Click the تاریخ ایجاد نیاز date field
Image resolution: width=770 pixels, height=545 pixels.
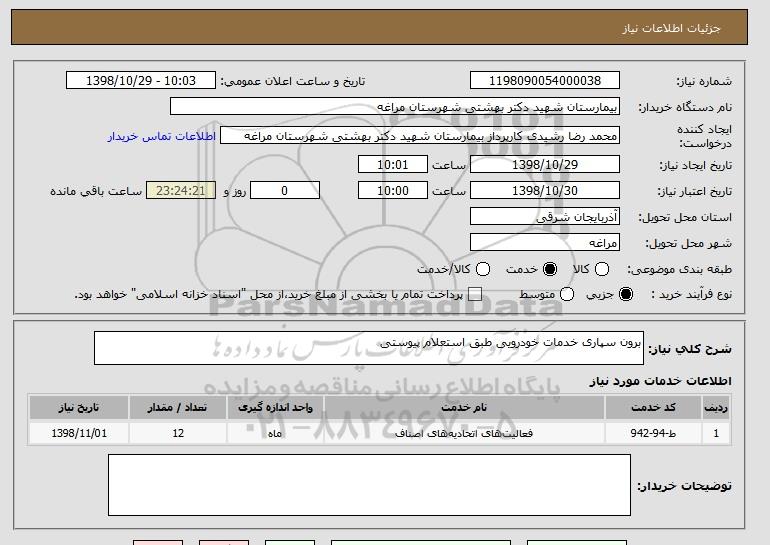point(545,164)
